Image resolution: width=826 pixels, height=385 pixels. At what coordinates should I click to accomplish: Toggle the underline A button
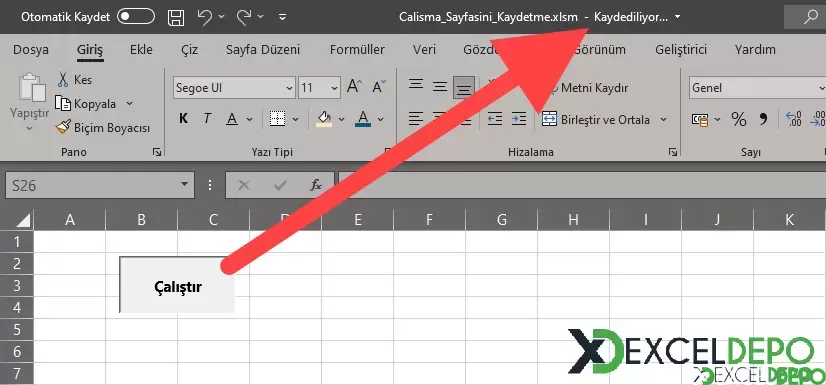click(x=232, y=119)
